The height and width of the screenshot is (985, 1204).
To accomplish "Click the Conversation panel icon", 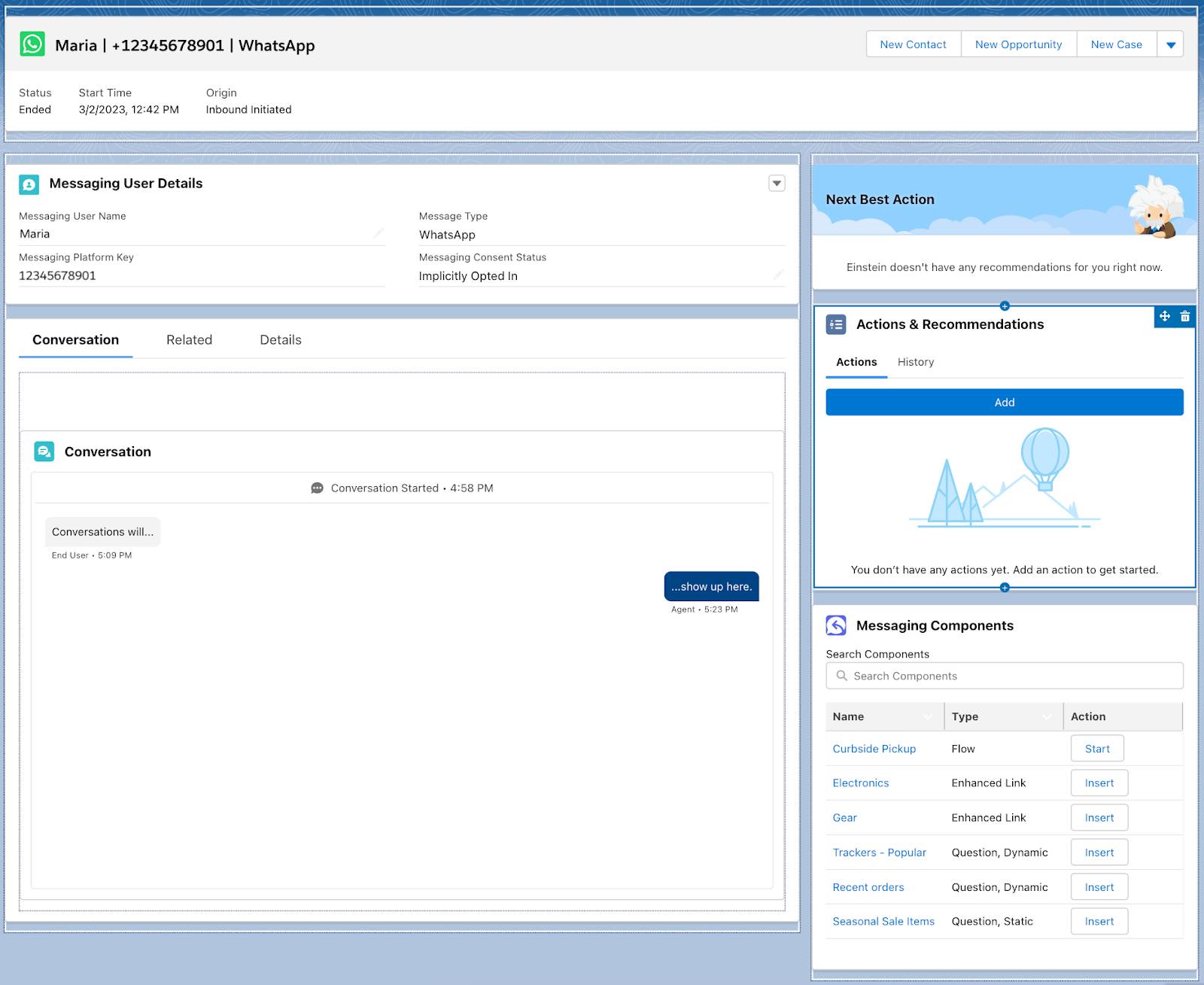I will point(44,451).
